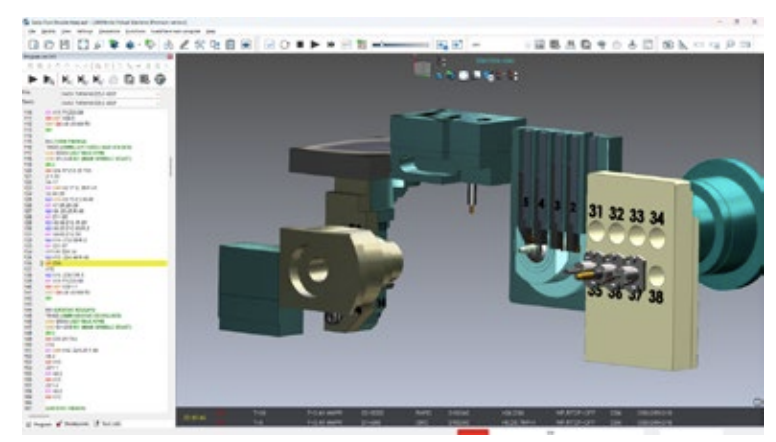Click the pencil edit icon in main toolbar

point(184,45)
